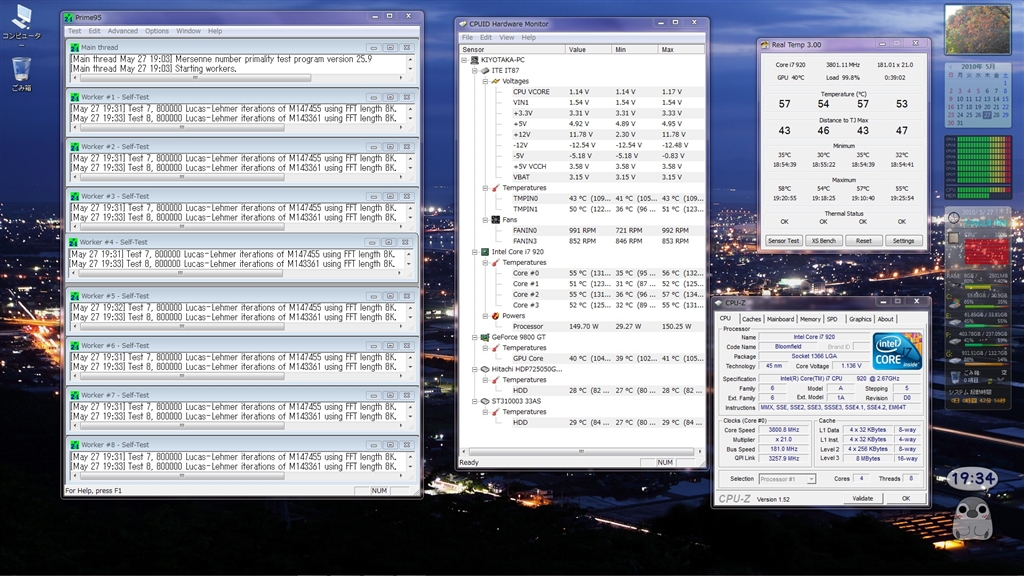This screenshot has width=1024, height=576.
Task: Select the Intel Core i7 920 chip icon
Action: tap(486, 252)
